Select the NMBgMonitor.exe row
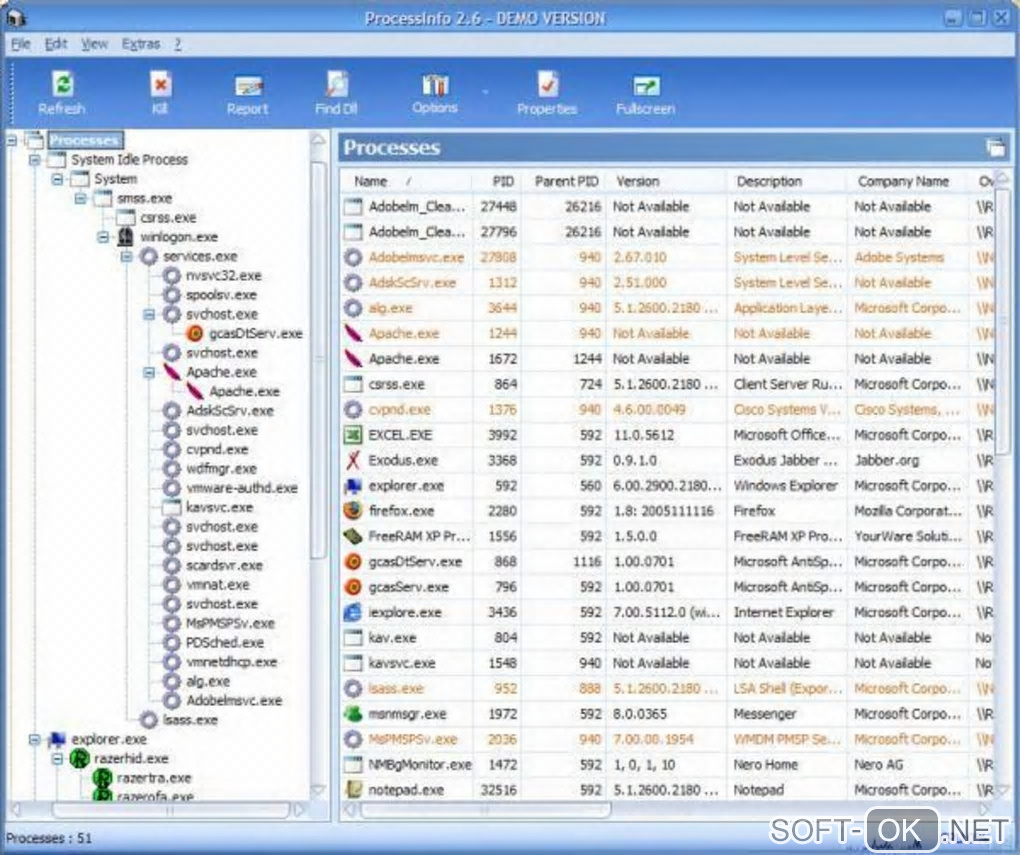The image size is (1020, 855). point(667,765)
